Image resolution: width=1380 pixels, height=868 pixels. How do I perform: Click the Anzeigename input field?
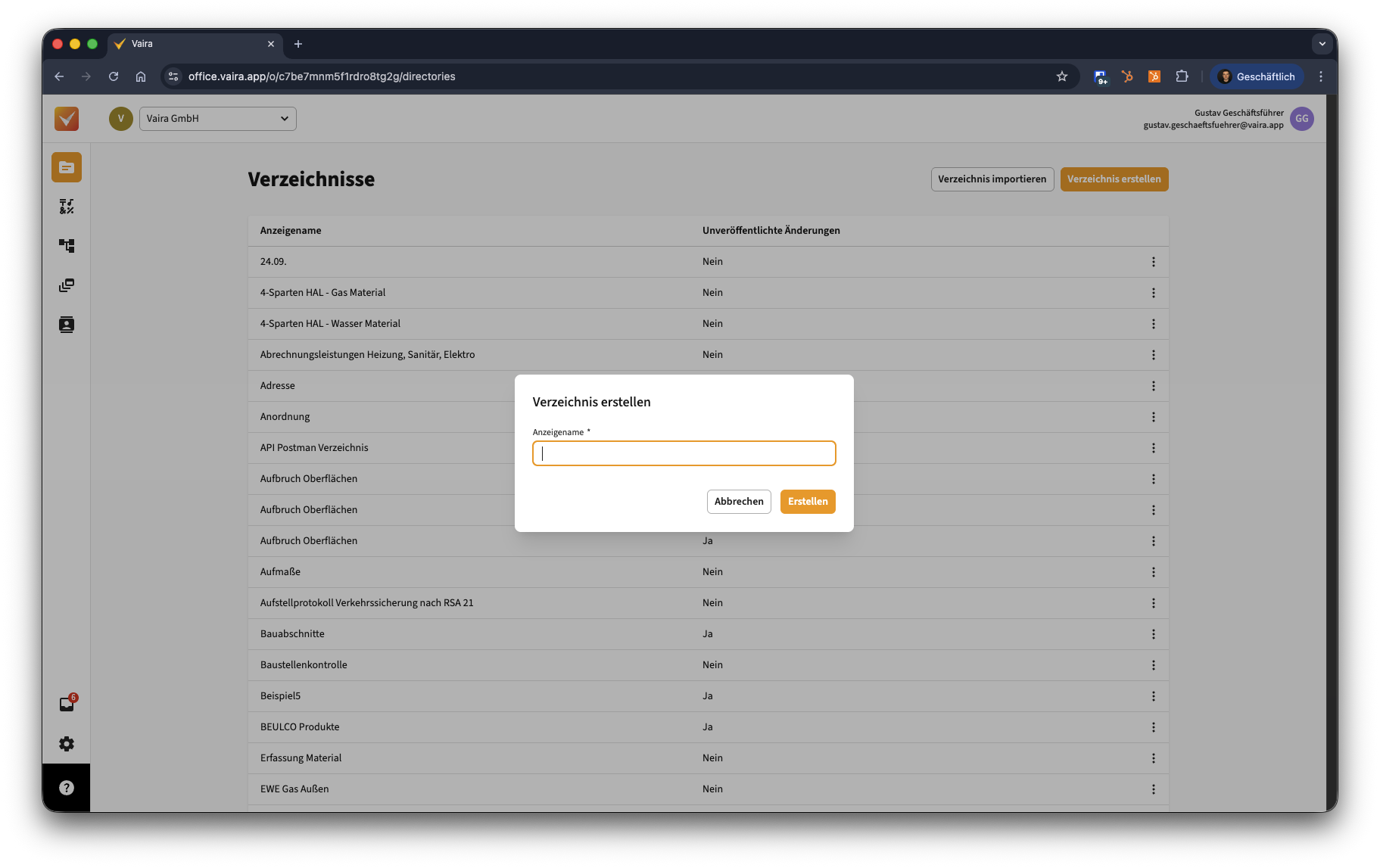[x=684, y=453]
